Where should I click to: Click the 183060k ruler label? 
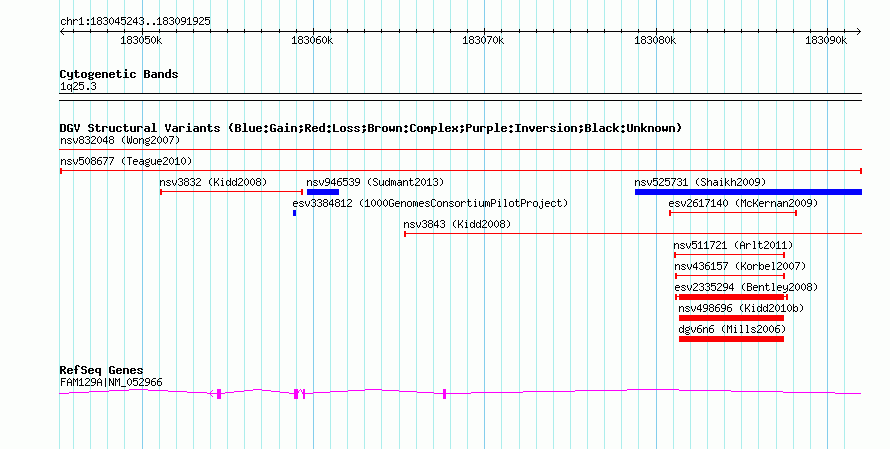coord(312,40)
